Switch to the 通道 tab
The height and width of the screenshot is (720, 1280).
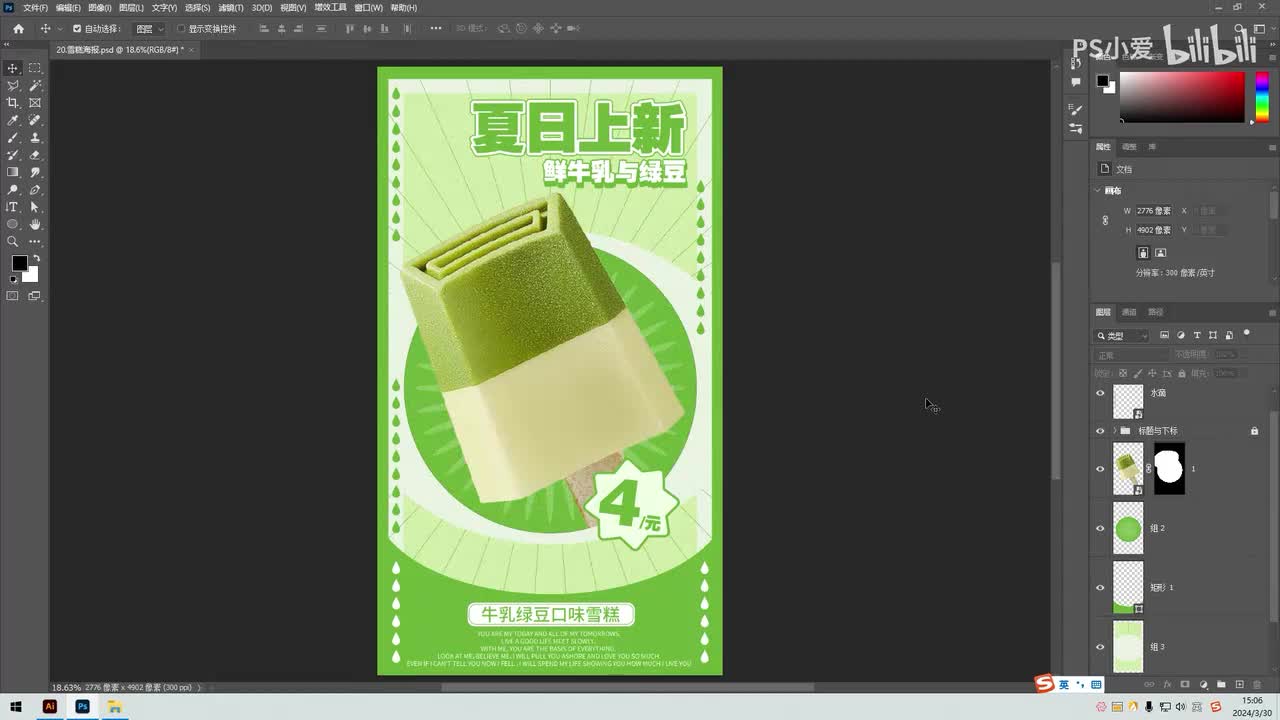(1129, 312)
